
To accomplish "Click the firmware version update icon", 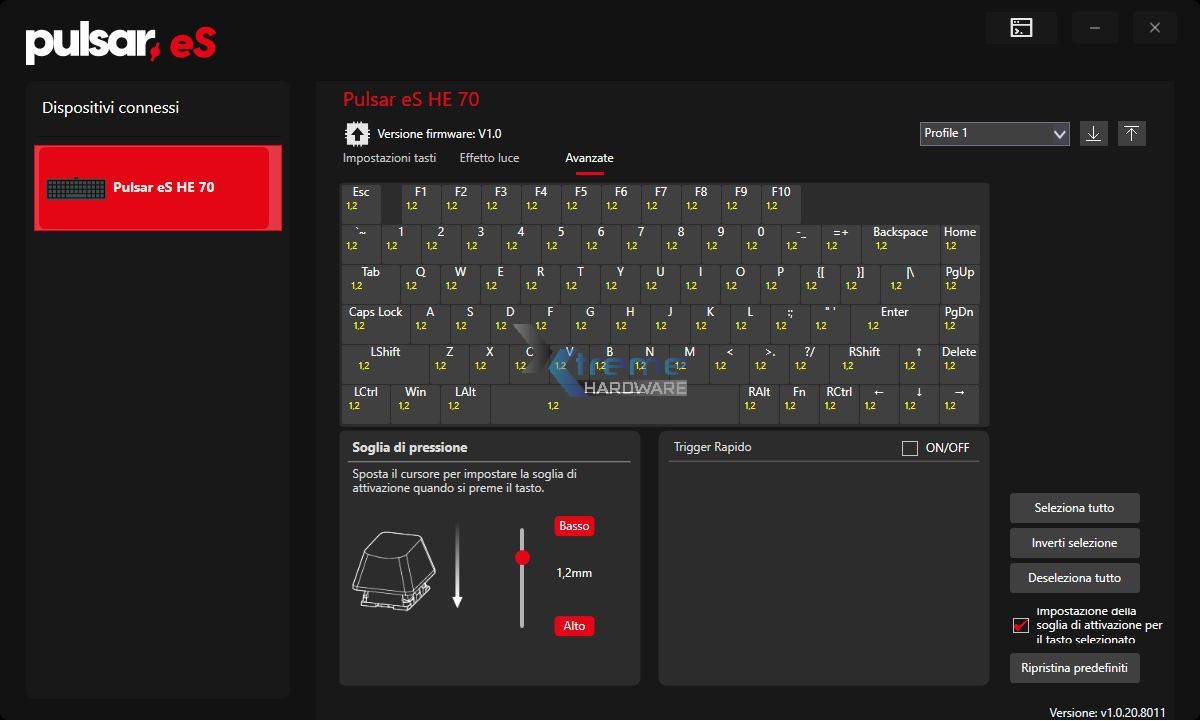I will pyautogui.click(x=357, y=132).
